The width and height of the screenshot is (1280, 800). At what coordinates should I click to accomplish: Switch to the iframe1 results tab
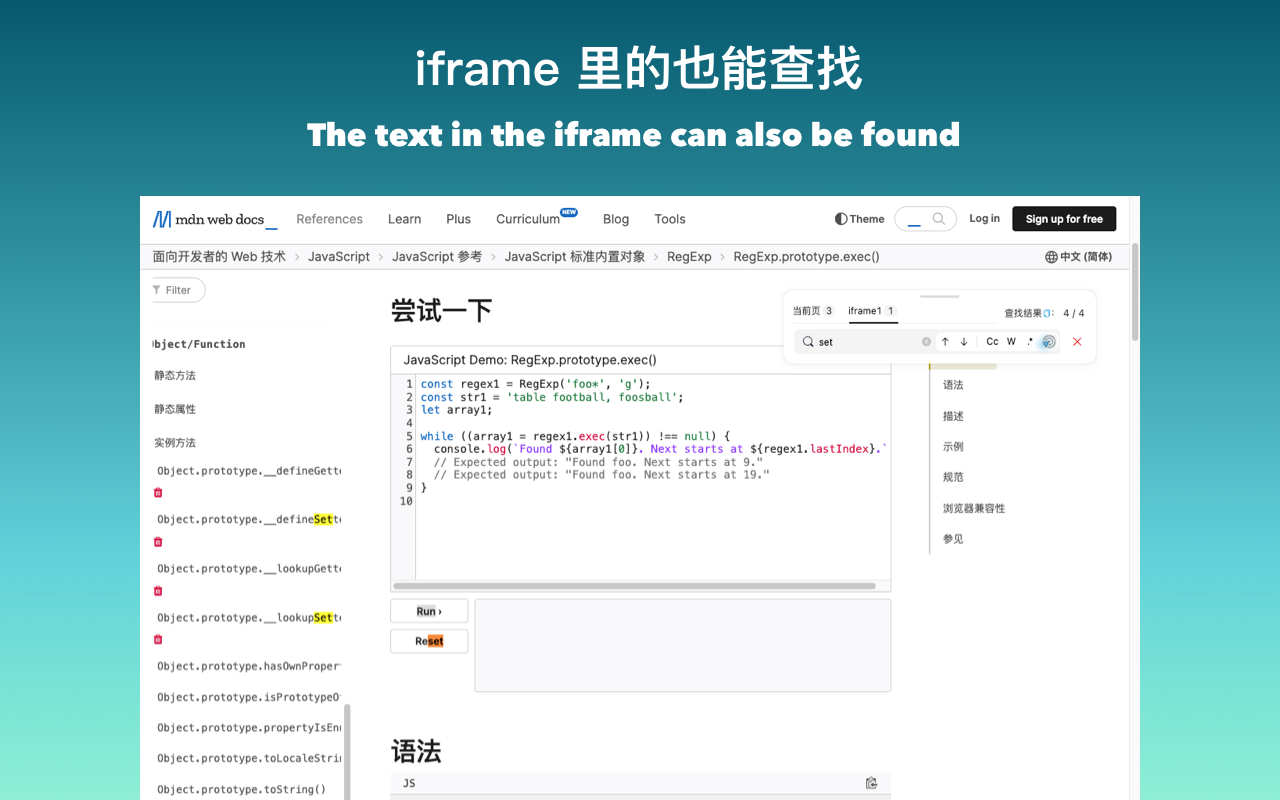872,311
